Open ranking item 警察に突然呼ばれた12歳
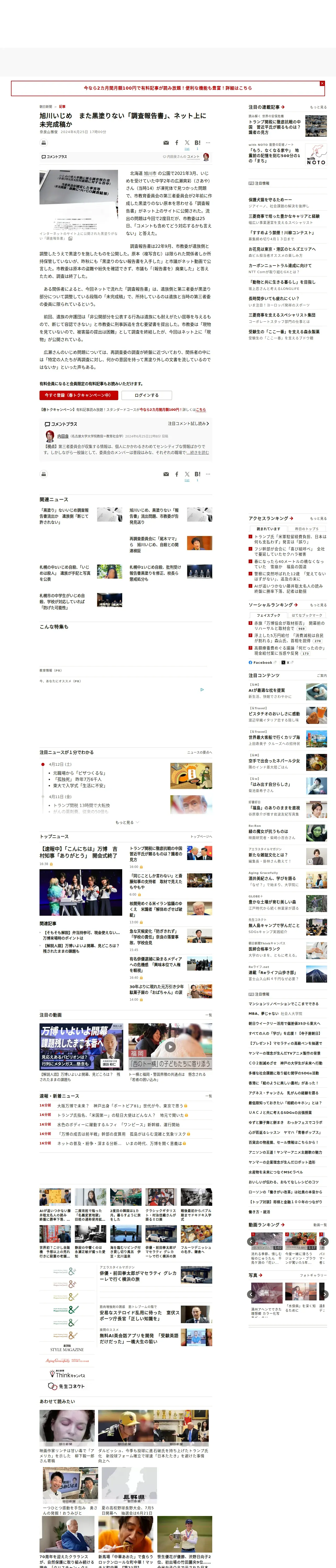The height and width of the screenshot is (1568, 336). pyautogui.click(x=290, y=577)
